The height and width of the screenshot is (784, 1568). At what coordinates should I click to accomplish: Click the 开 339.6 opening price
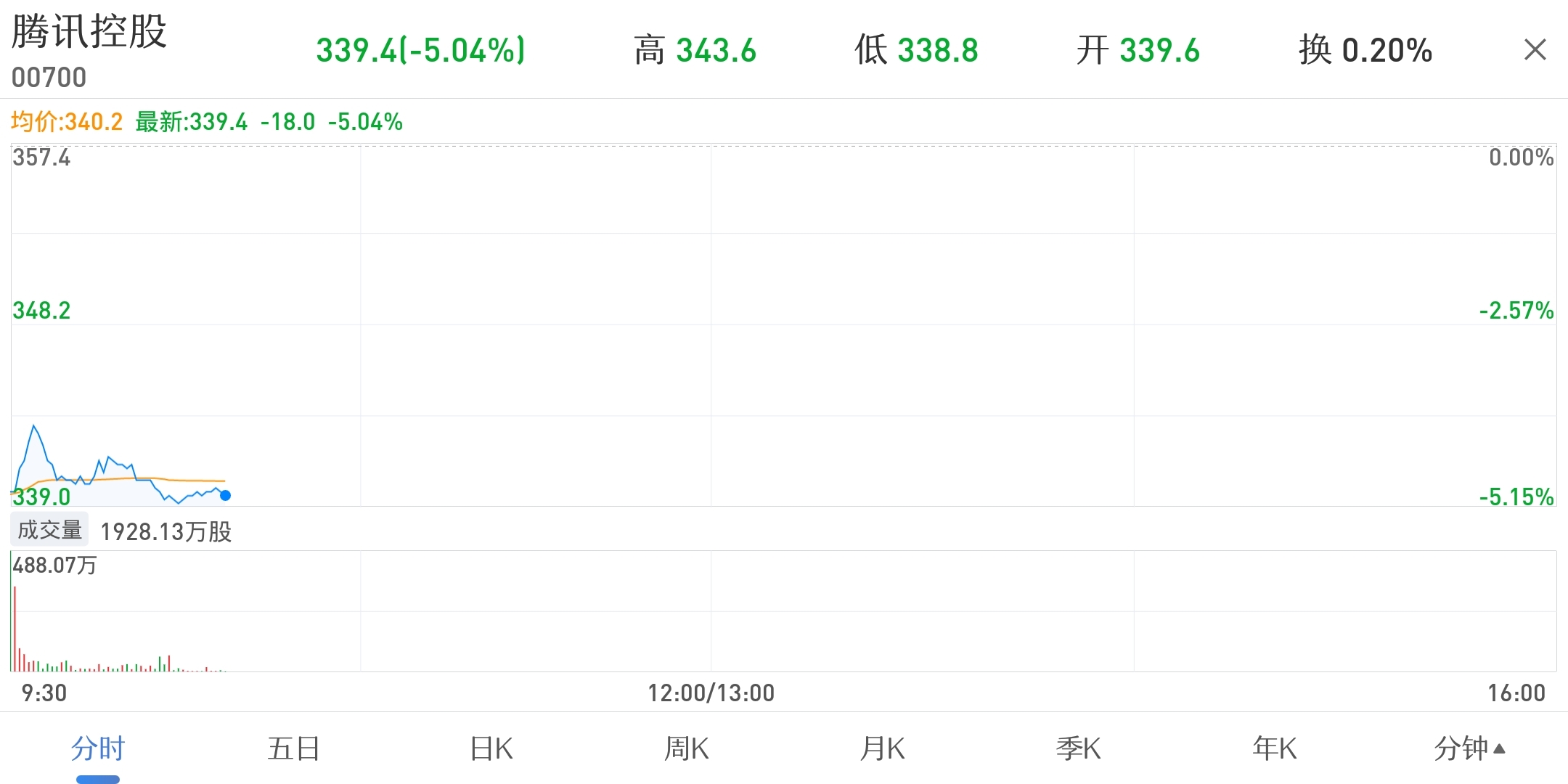(1138, 50)
